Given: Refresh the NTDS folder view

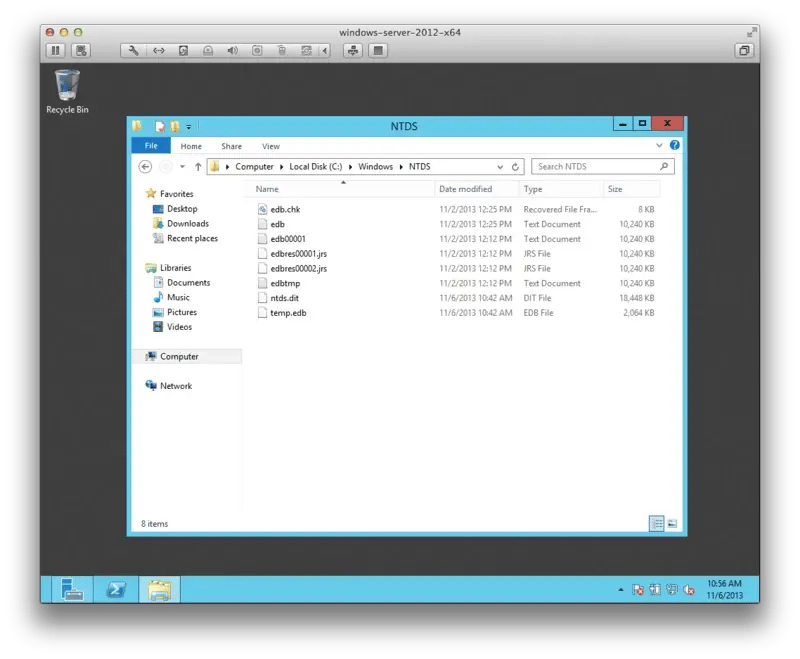Looking at the screenshot, I should [x=515, y=167].
